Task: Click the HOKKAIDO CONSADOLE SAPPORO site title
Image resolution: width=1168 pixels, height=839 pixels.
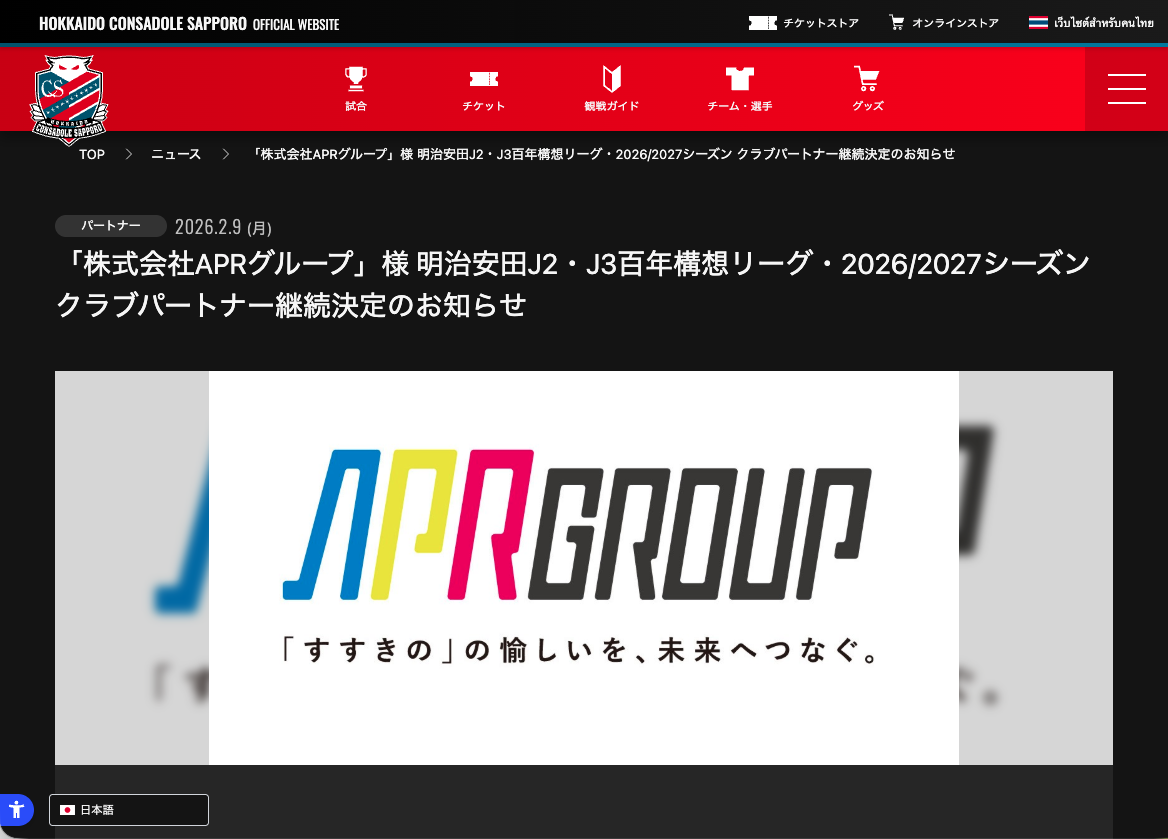Action: click(x=142, y=22)
